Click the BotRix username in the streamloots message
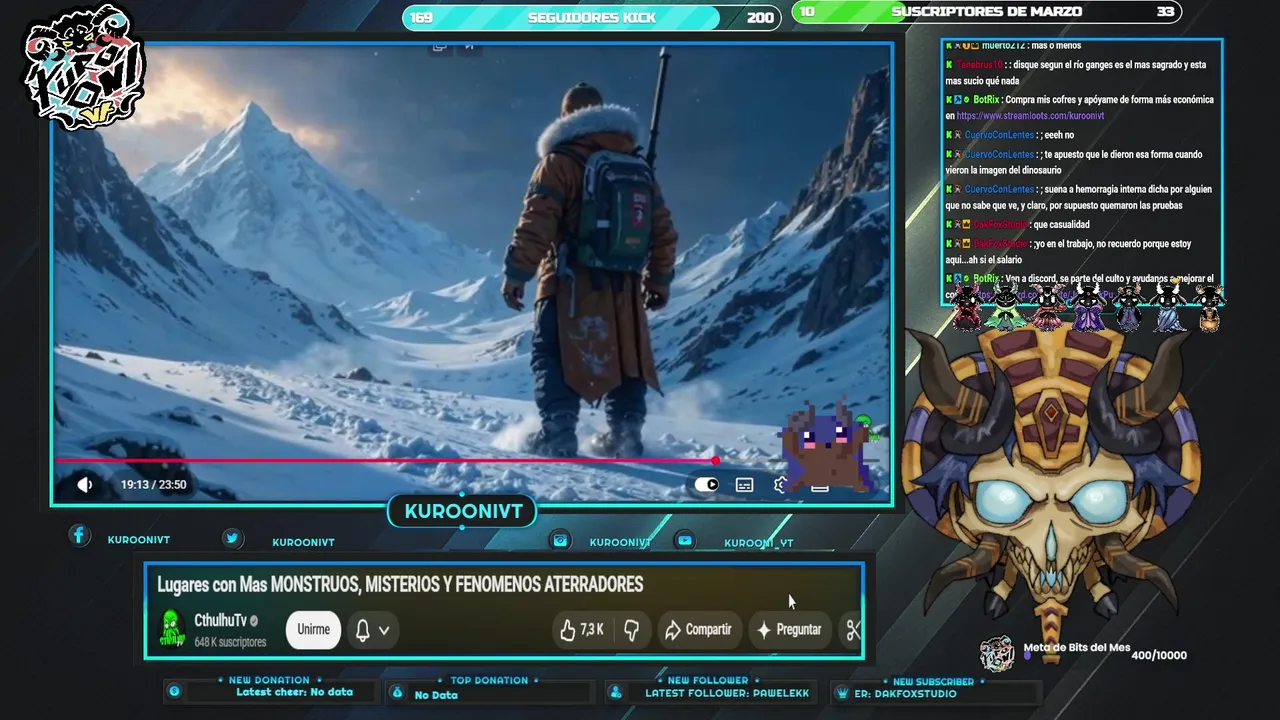The width and height of the screenshot is (1280, 720). [x=985, y=100]
